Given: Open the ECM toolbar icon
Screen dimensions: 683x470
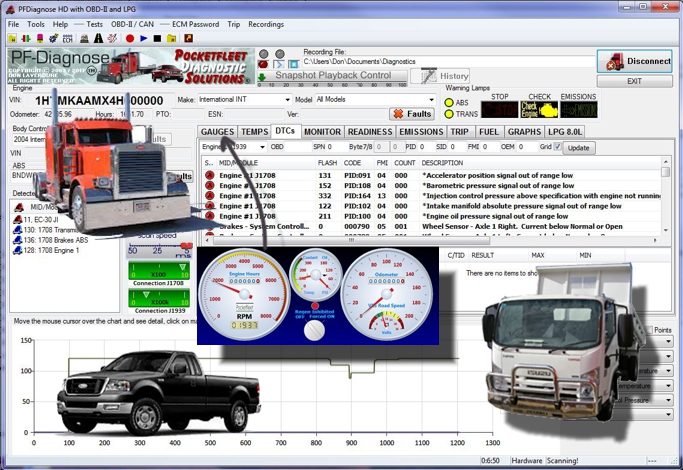Looking at the screenshot, I should click(68, 38).
